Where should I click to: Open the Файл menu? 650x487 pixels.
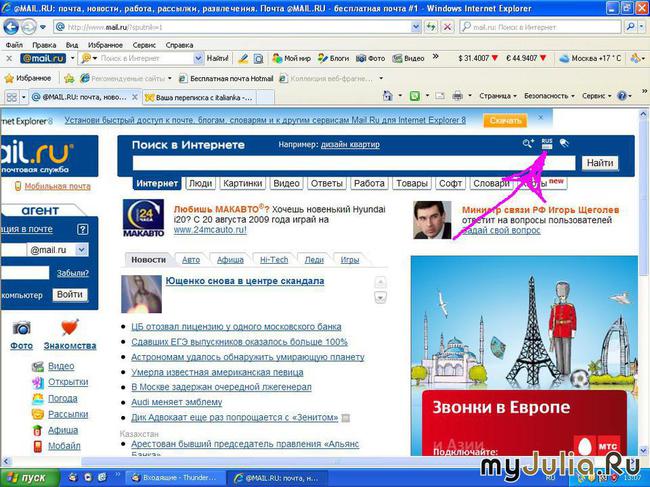tap(14, 45)
